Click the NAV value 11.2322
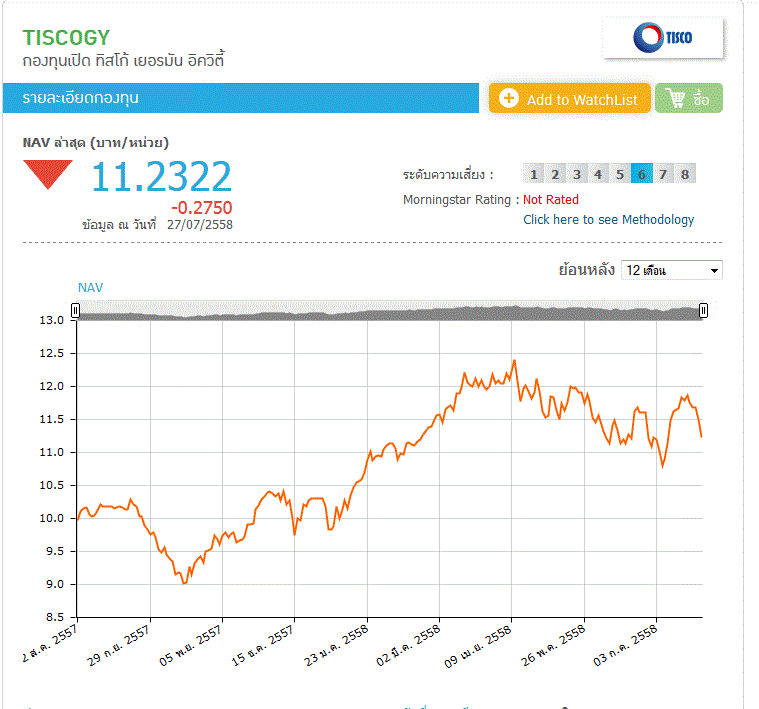The width and height of the screenshot is (759, 709). [162, 177]
